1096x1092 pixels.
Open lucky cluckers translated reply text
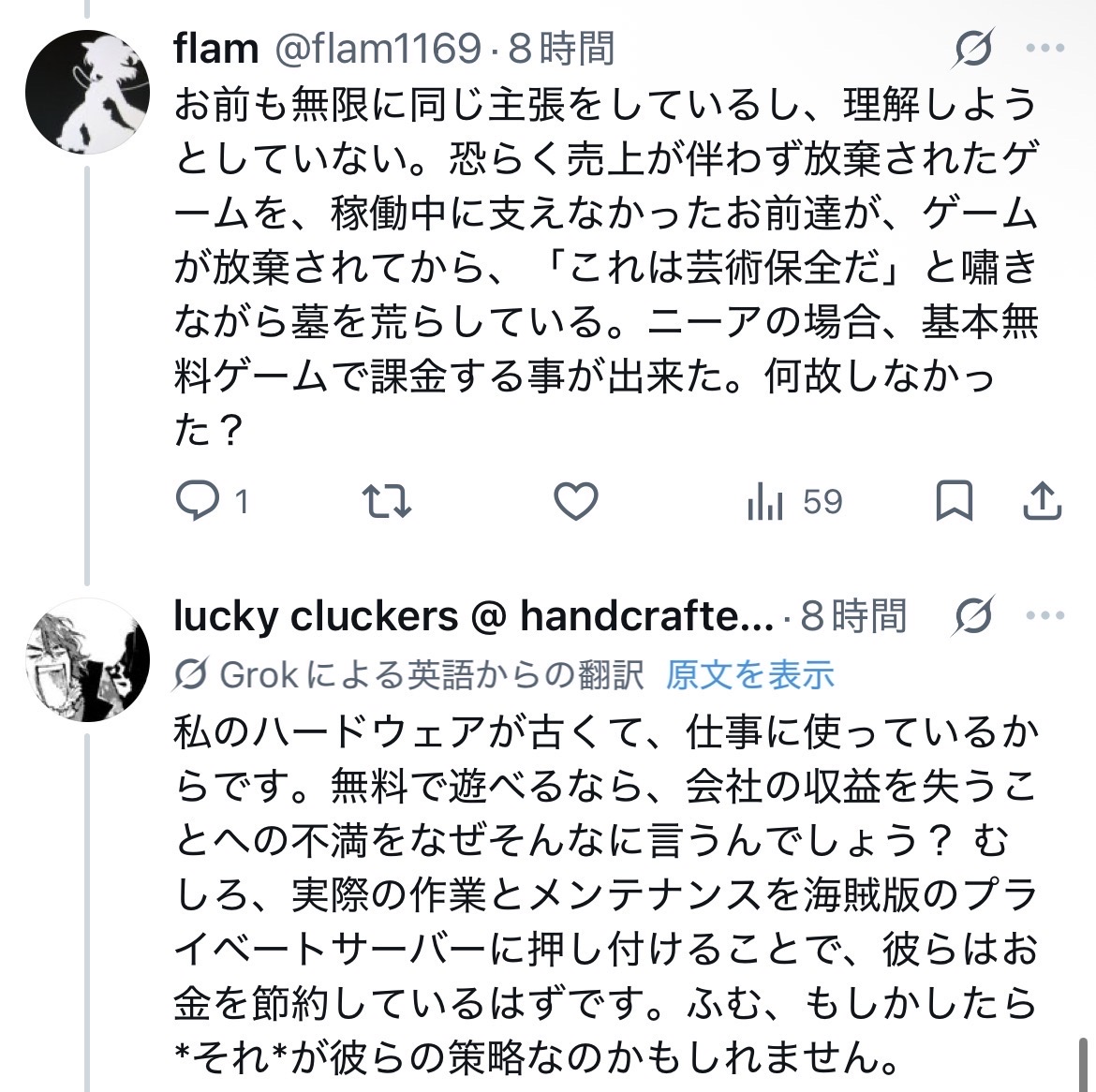click(x=606, y=894)
